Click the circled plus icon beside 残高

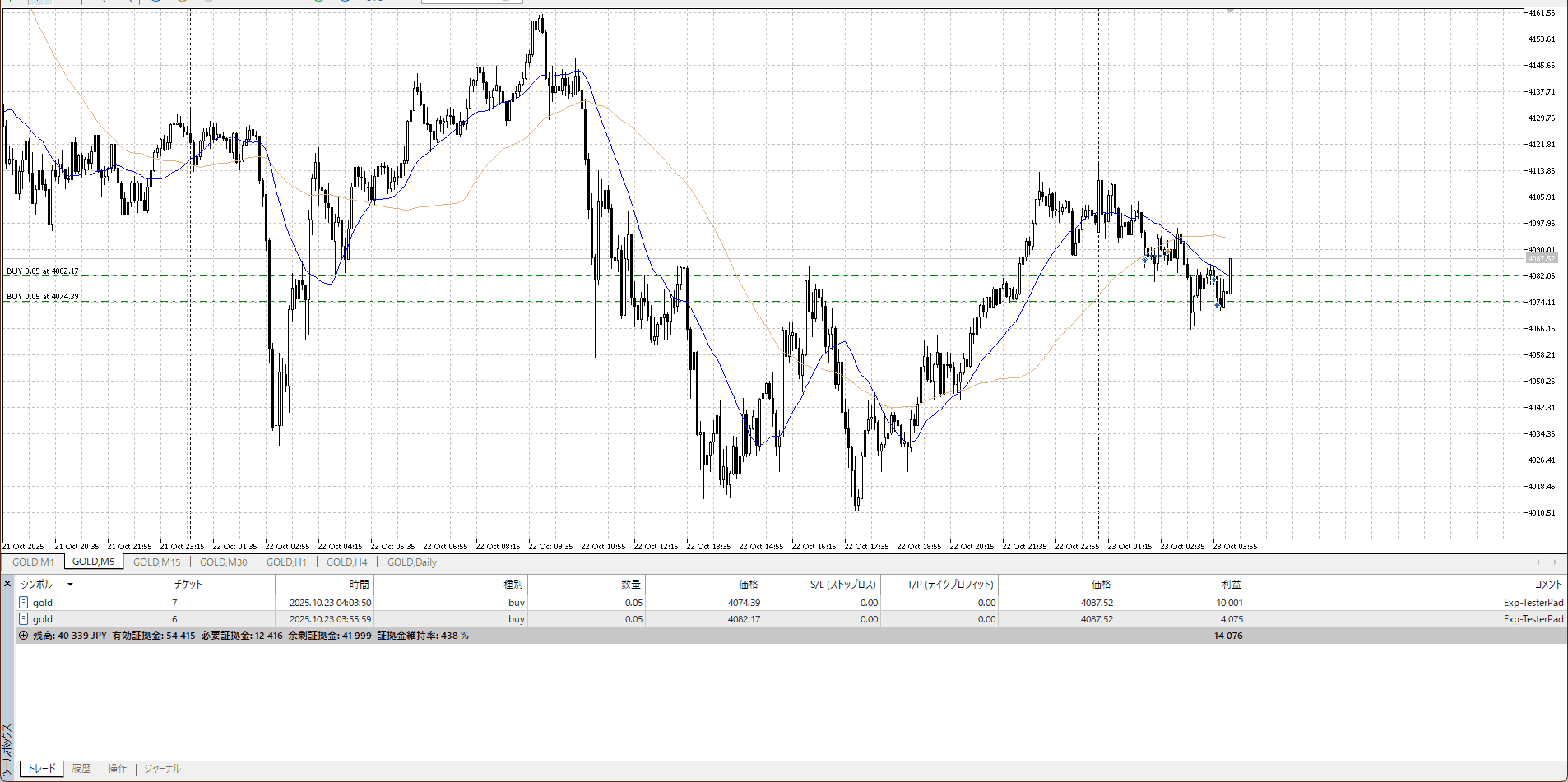click(x=23, y=636)
